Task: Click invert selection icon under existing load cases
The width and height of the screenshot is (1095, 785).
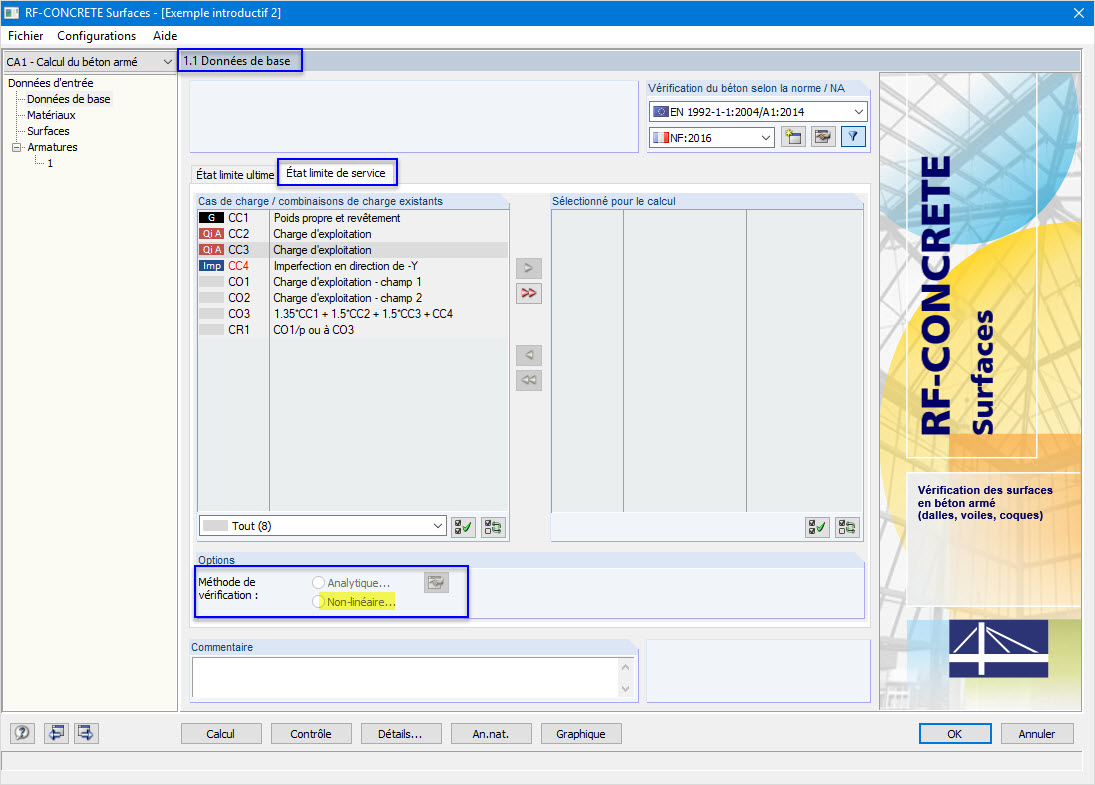Action: [x=493, y=527]
